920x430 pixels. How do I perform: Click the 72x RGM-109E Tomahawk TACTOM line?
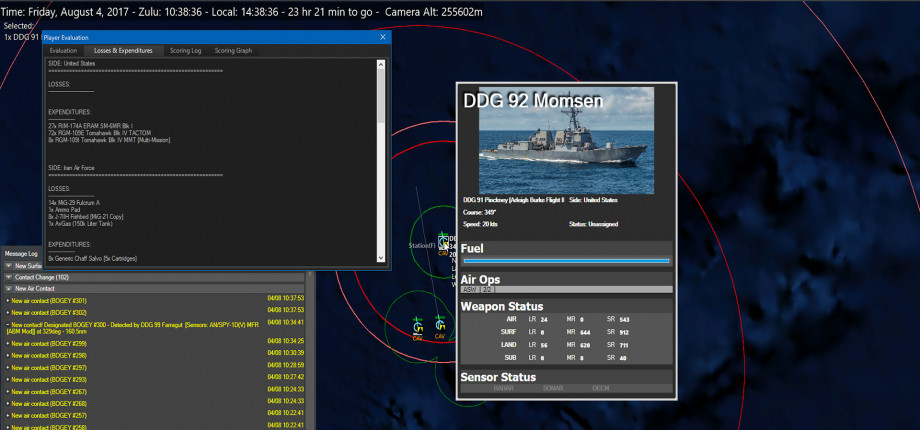tap(100, 133)
